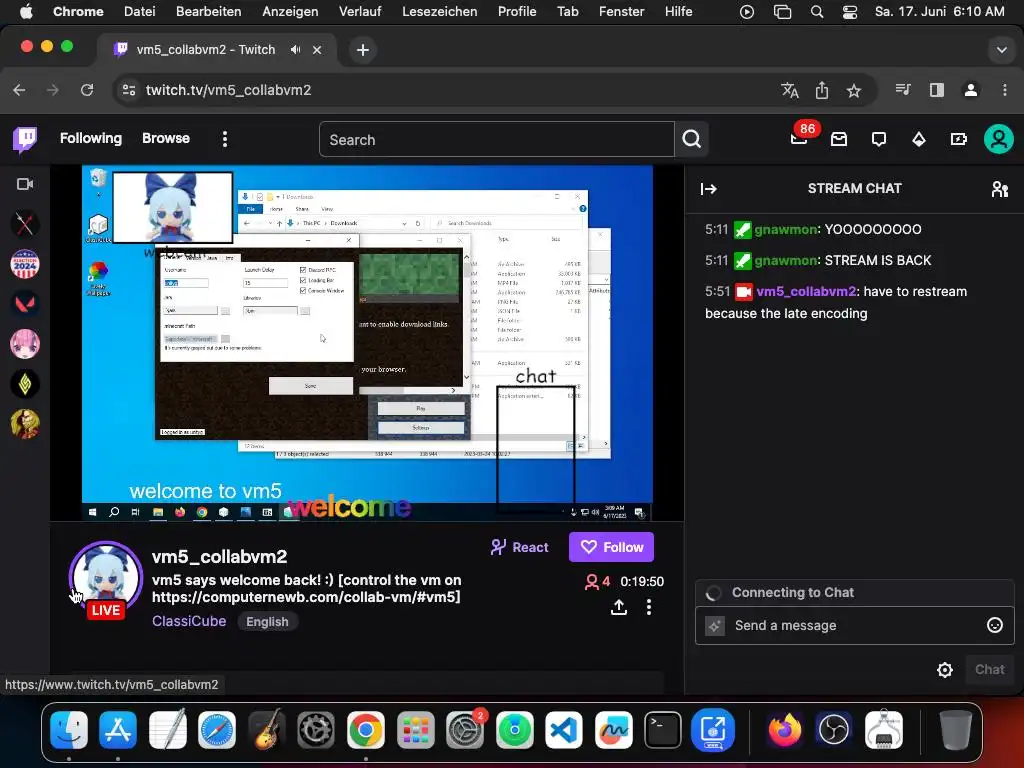Open the Cuphead-style sidebar channel avatar
1024x768 pixels.
pyautogui.click(x=25, y=424)
